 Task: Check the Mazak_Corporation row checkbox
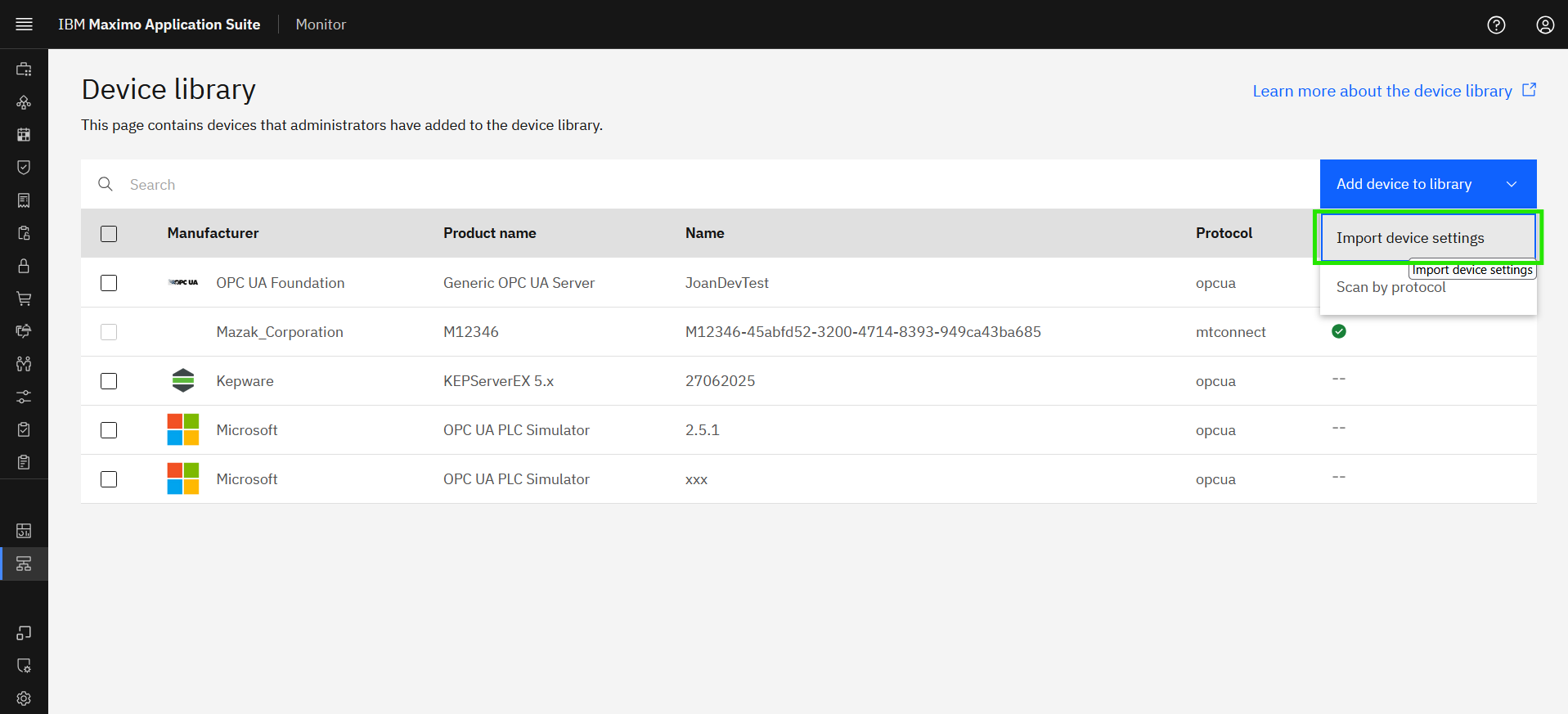click(x=109, y=332)
